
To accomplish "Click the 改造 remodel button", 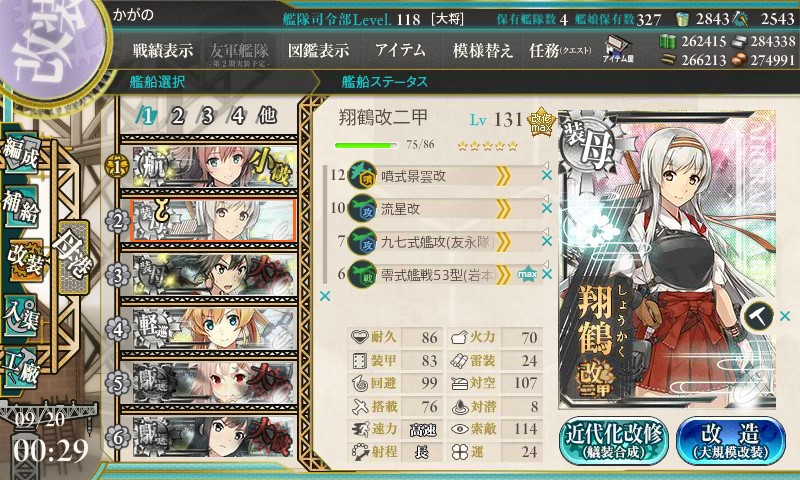I will (x=731, y=441).
